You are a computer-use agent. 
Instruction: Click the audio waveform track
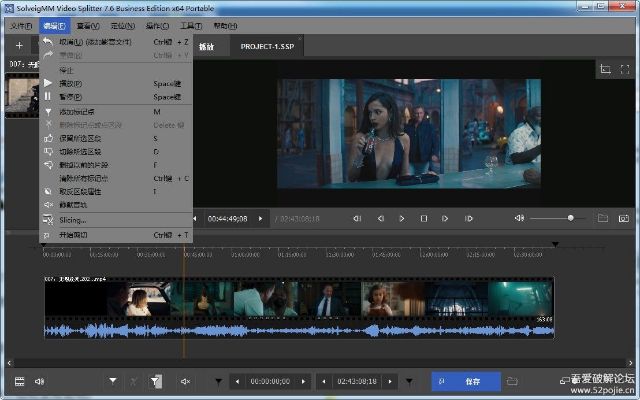coord(299,330)
